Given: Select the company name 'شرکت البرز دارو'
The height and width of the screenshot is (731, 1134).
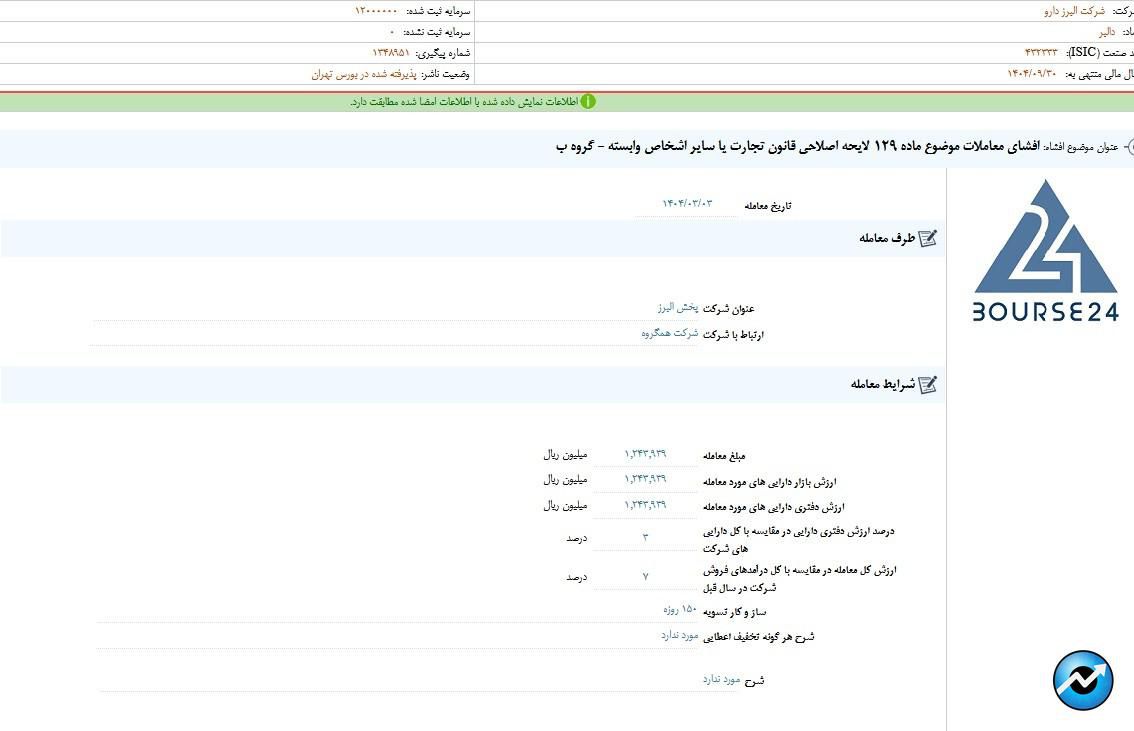Looking at the screenshot, I should tap(1074, 11).
